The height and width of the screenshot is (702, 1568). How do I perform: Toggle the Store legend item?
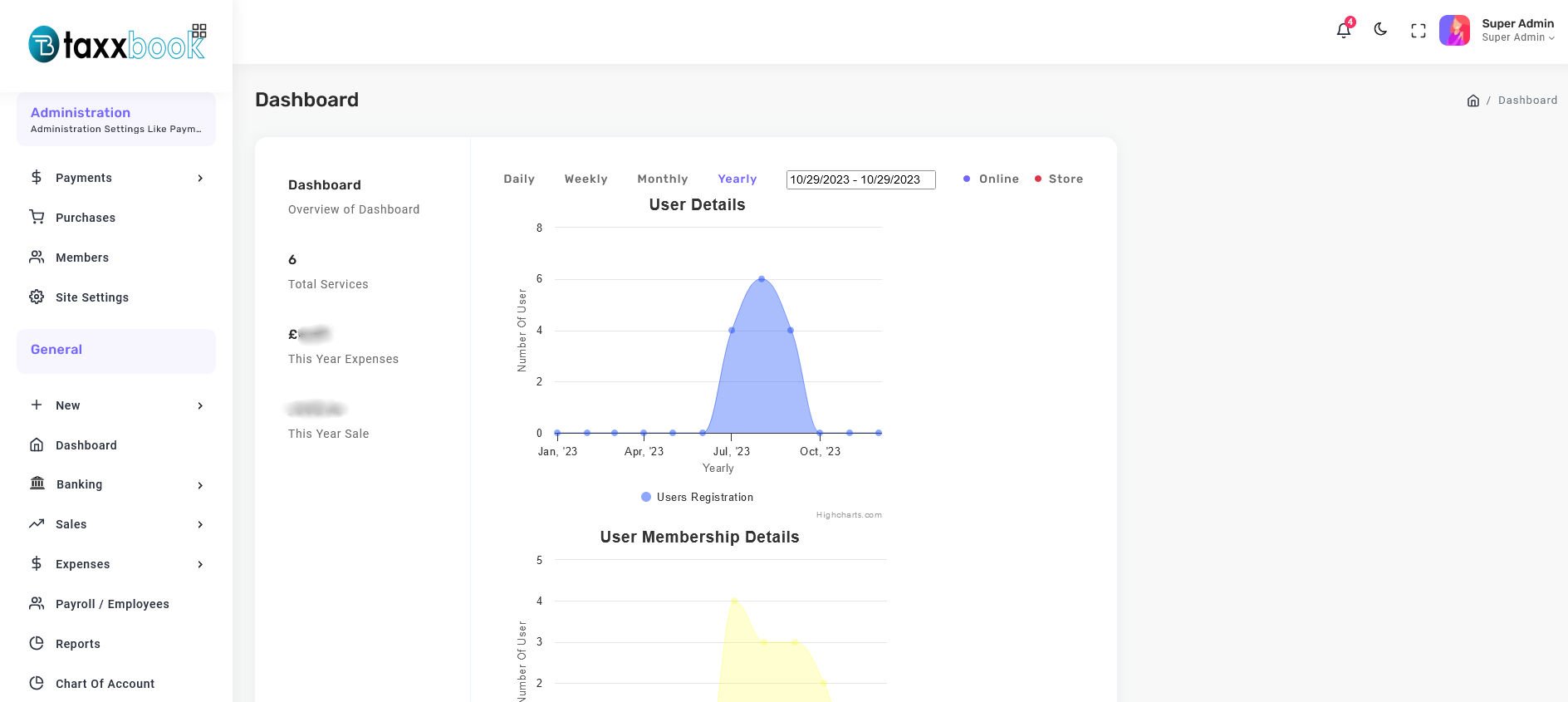point(1059,179)
